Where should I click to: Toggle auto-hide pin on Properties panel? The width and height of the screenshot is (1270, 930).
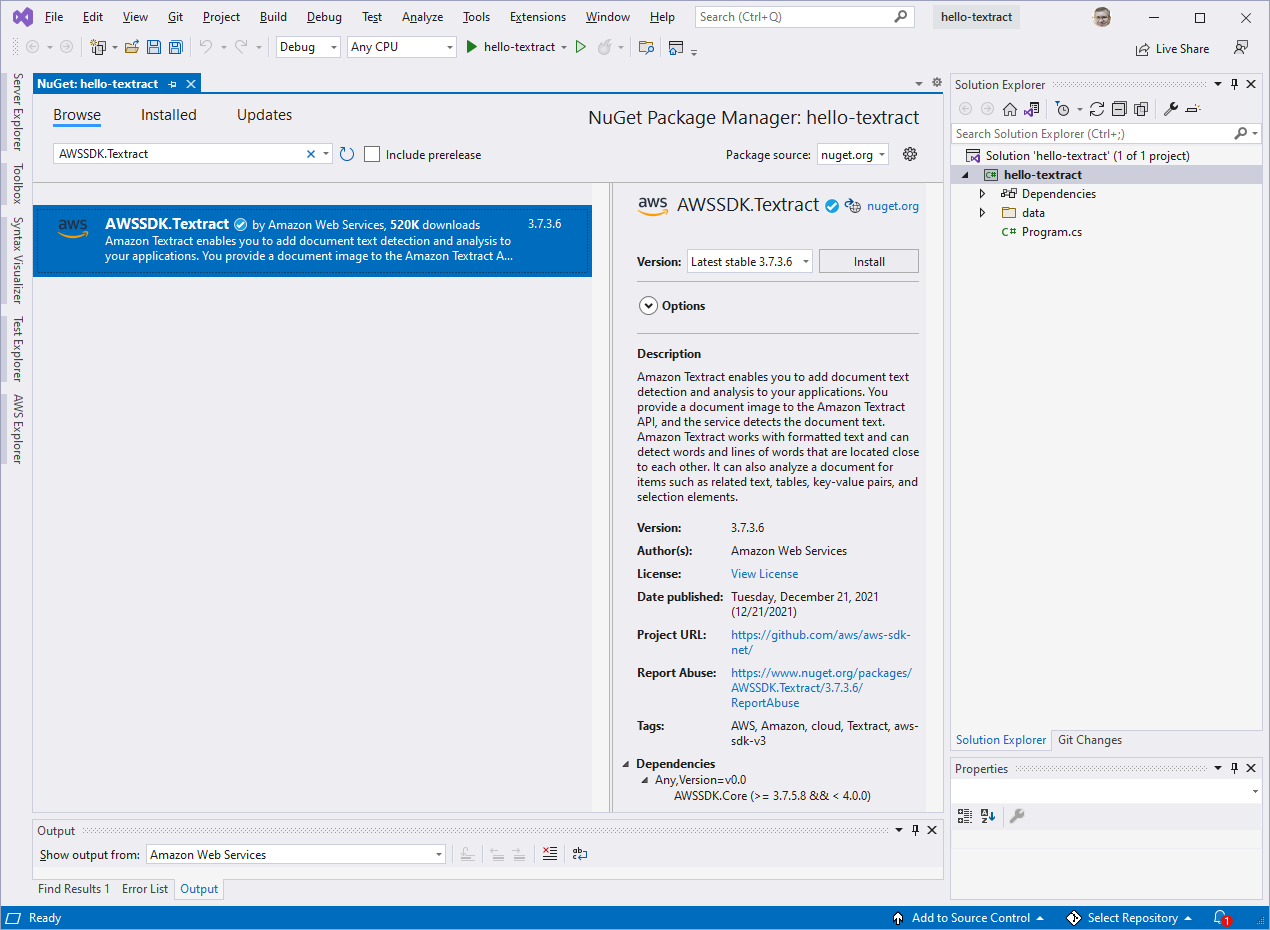tap(1234, 768)
